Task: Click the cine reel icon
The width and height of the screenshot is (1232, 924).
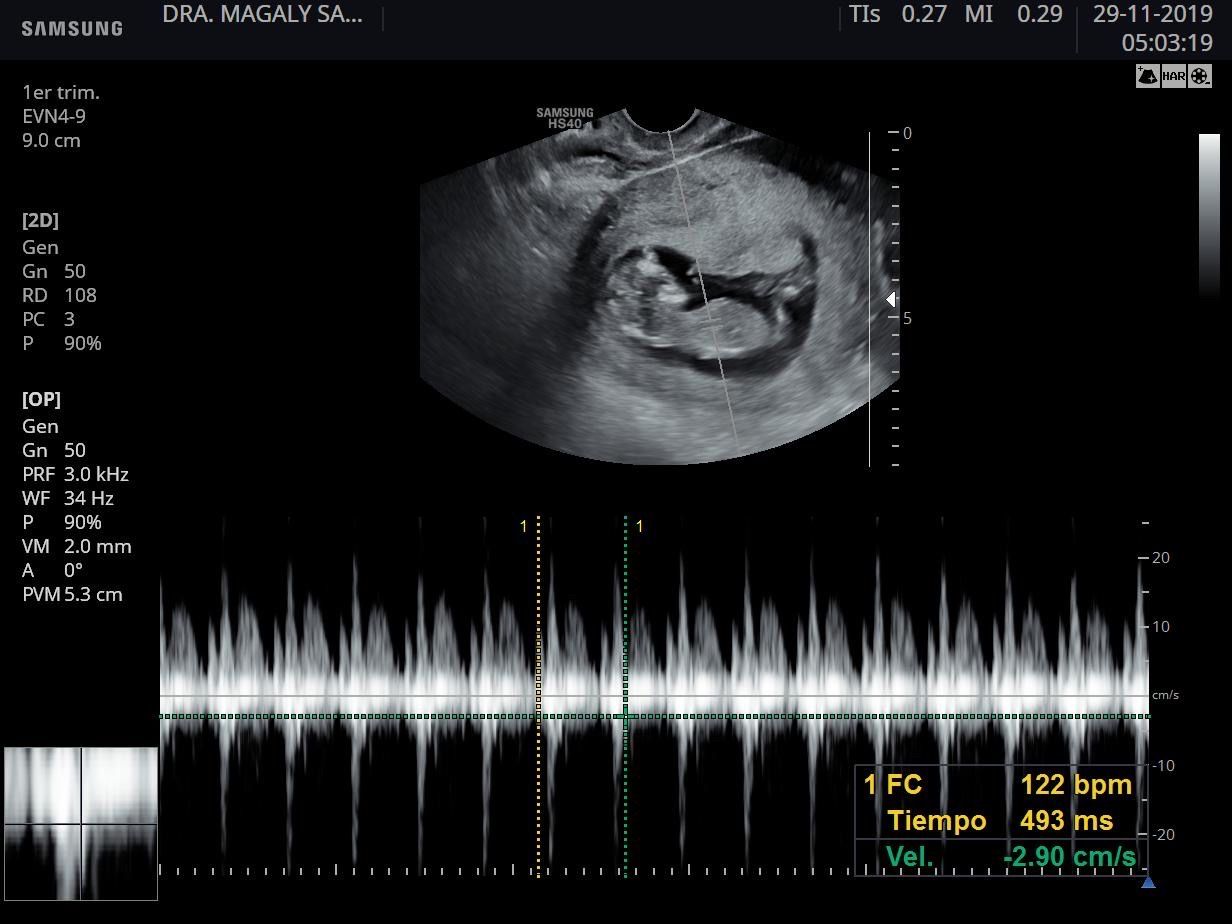Action: pos(1200,76)
